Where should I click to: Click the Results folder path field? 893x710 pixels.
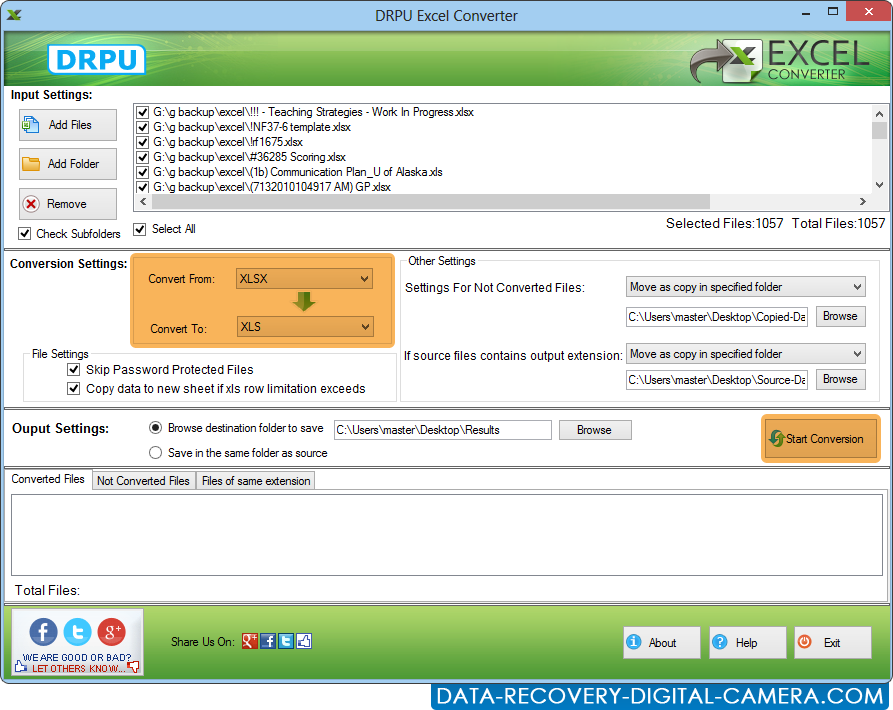pyautogui.click(x=442, y=429)
